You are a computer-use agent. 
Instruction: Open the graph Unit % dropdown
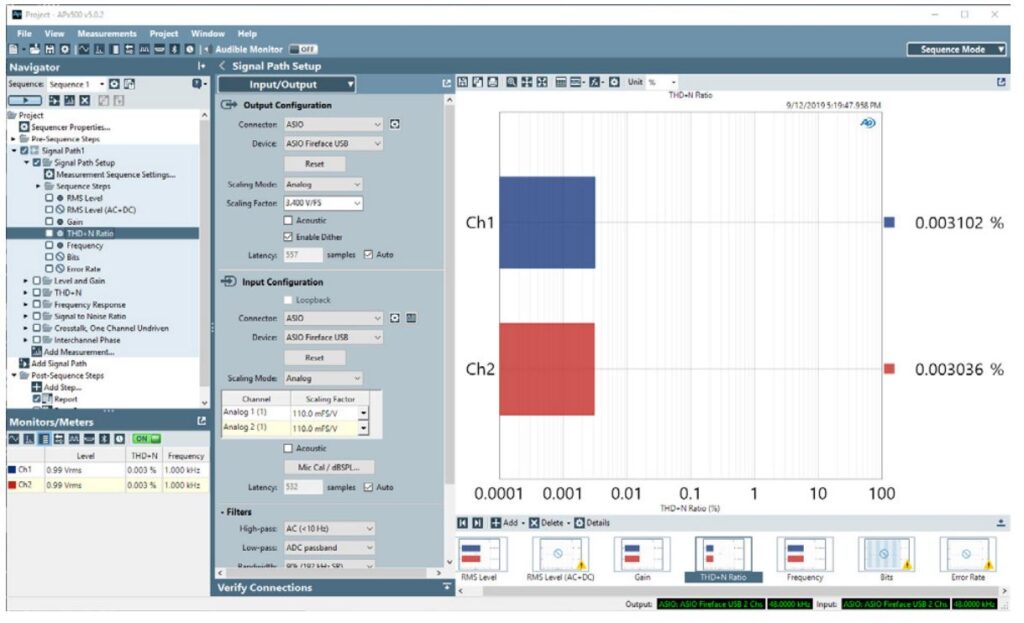662,82
